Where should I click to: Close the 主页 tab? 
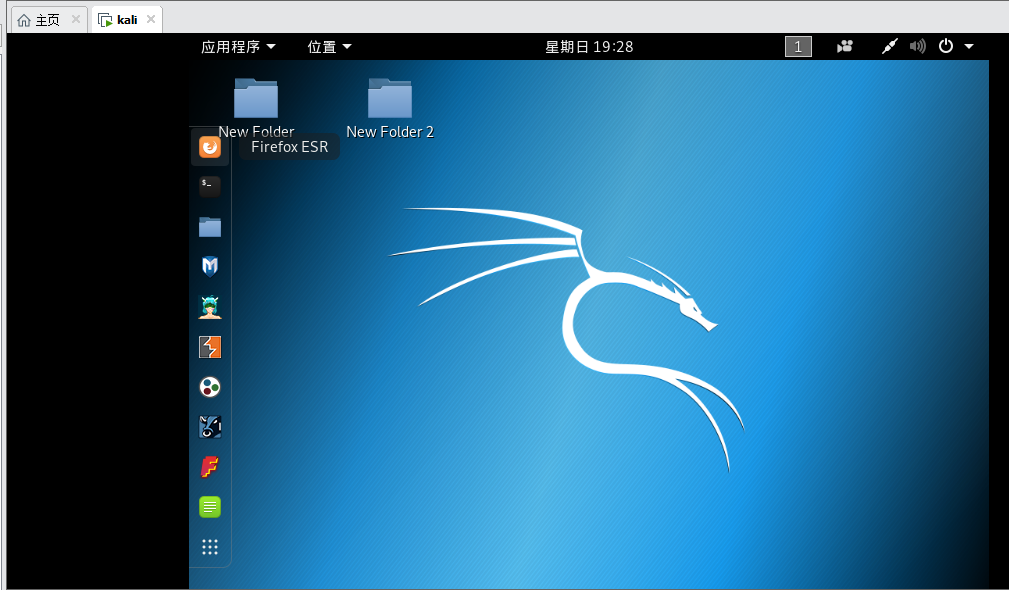(76, 19)
